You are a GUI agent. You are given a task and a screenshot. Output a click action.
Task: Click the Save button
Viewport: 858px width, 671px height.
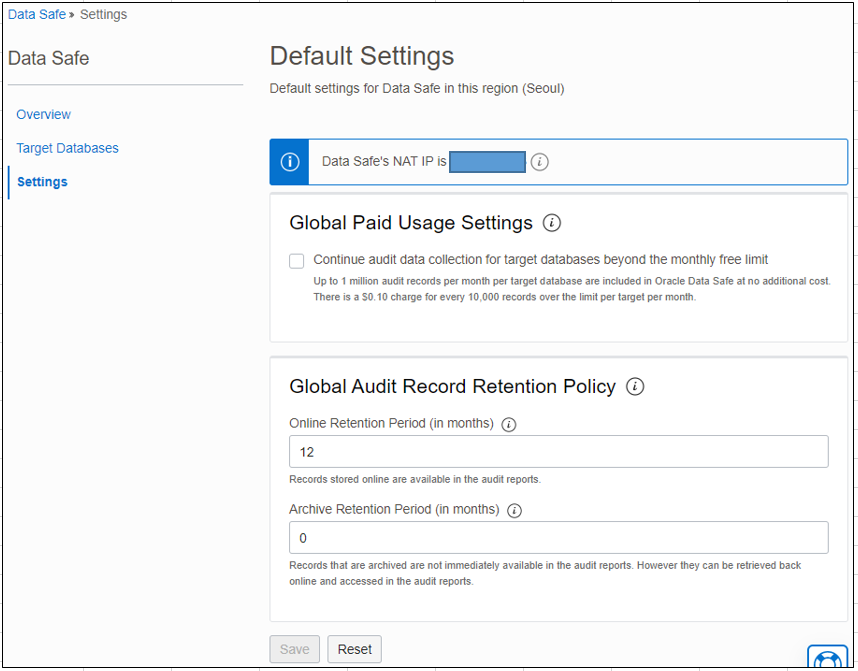pos(294,649)
